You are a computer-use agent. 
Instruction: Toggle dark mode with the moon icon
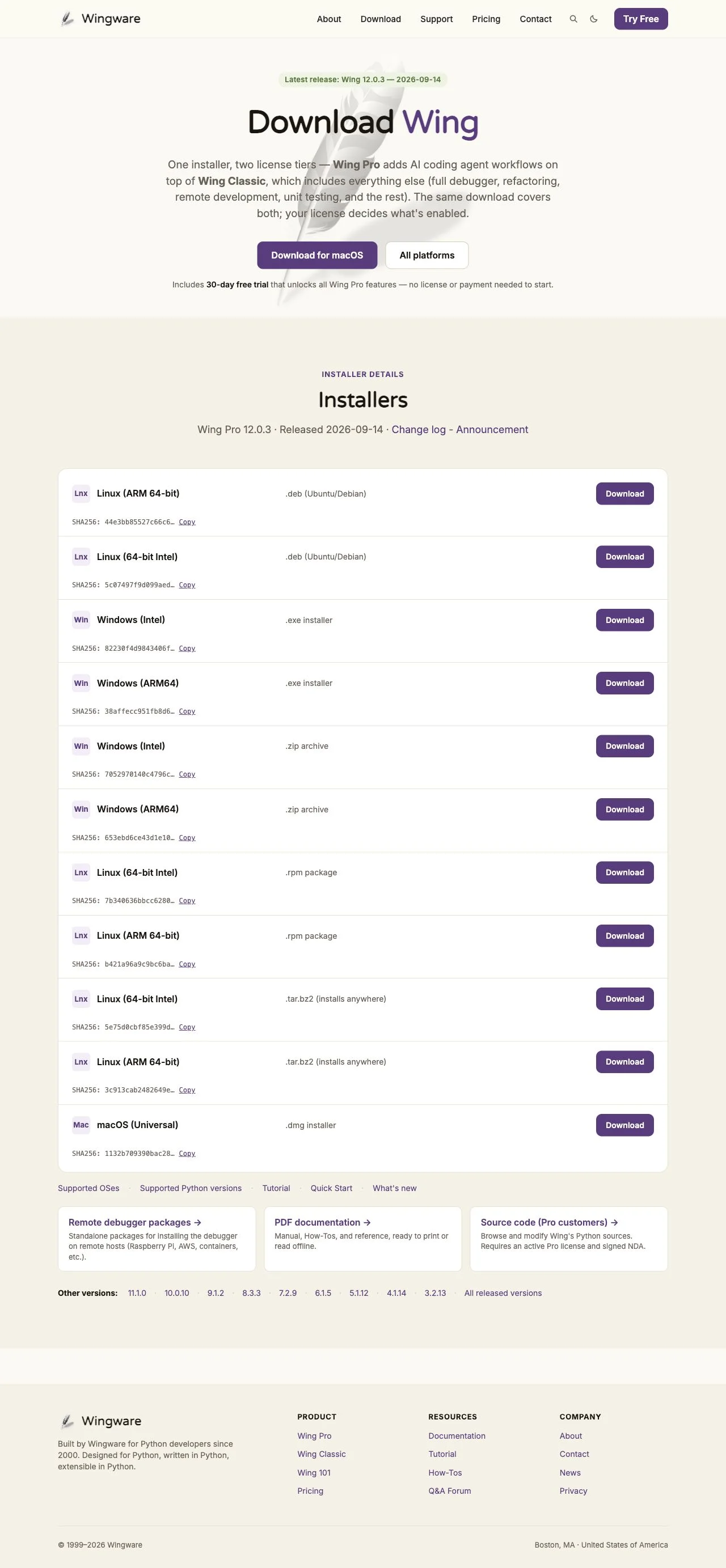[x=594, y=19]
